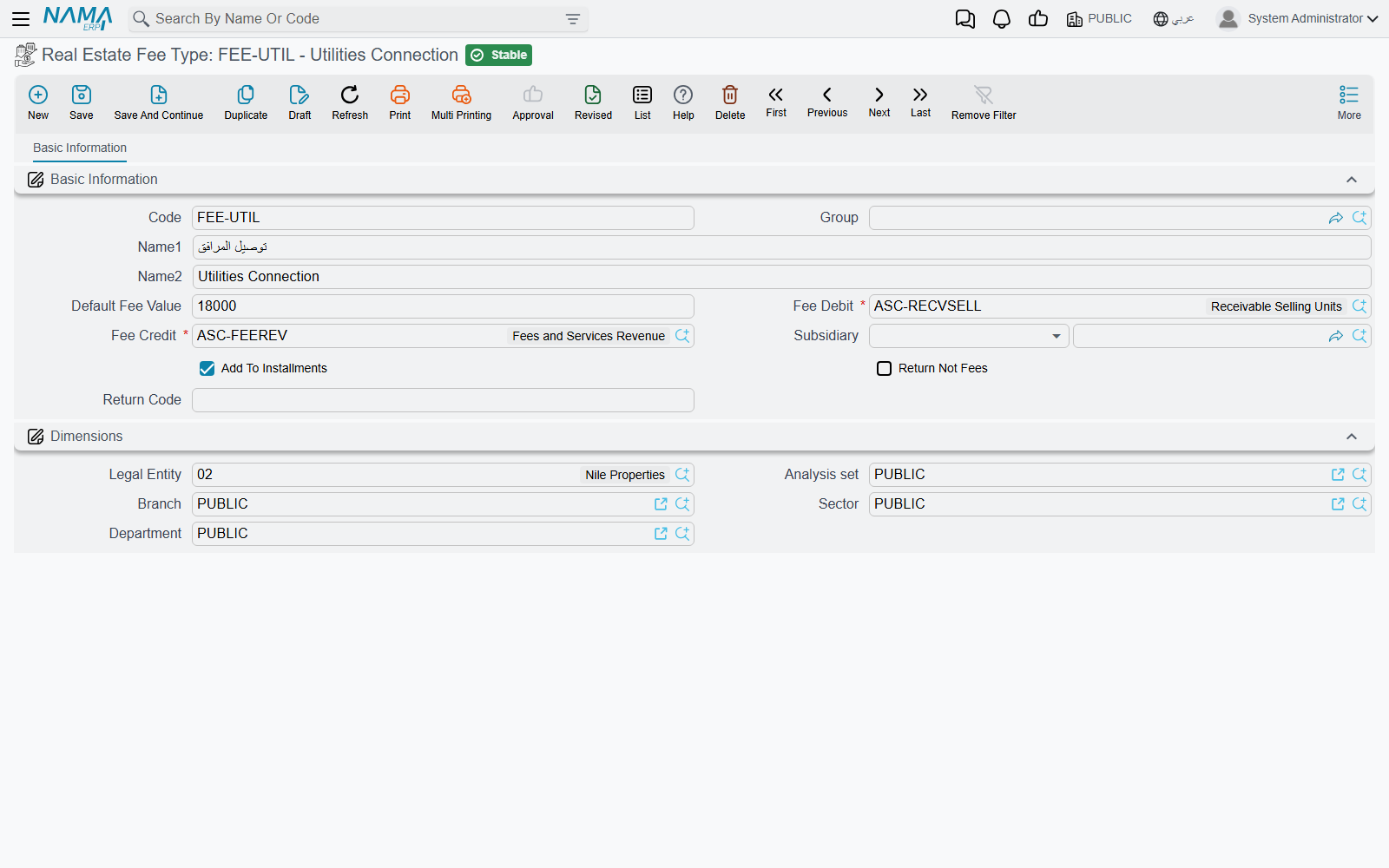Open the search filter options icon
The height and width of the screenshot is (868, 1389).
(x=573, y=19)
